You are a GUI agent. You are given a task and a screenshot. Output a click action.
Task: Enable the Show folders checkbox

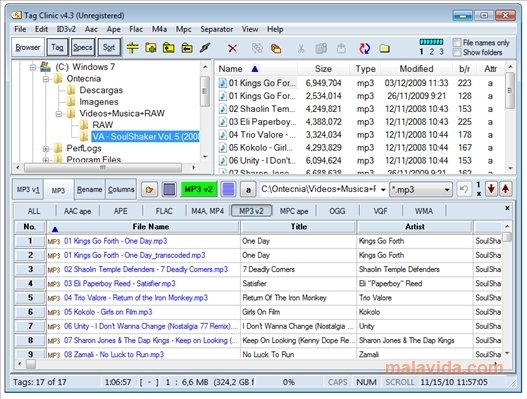pos(457,52)
